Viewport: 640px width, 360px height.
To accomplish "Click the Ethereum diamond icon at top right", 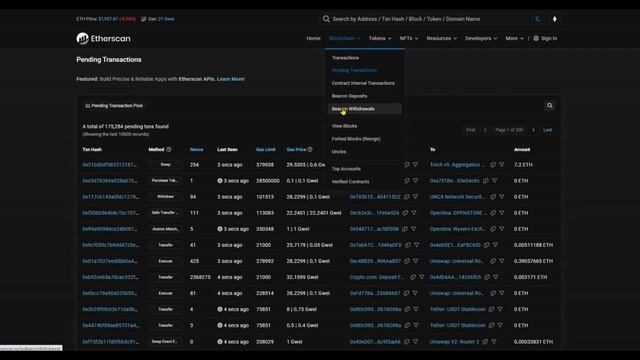I will pyautogui.click(x=554, y=19).
